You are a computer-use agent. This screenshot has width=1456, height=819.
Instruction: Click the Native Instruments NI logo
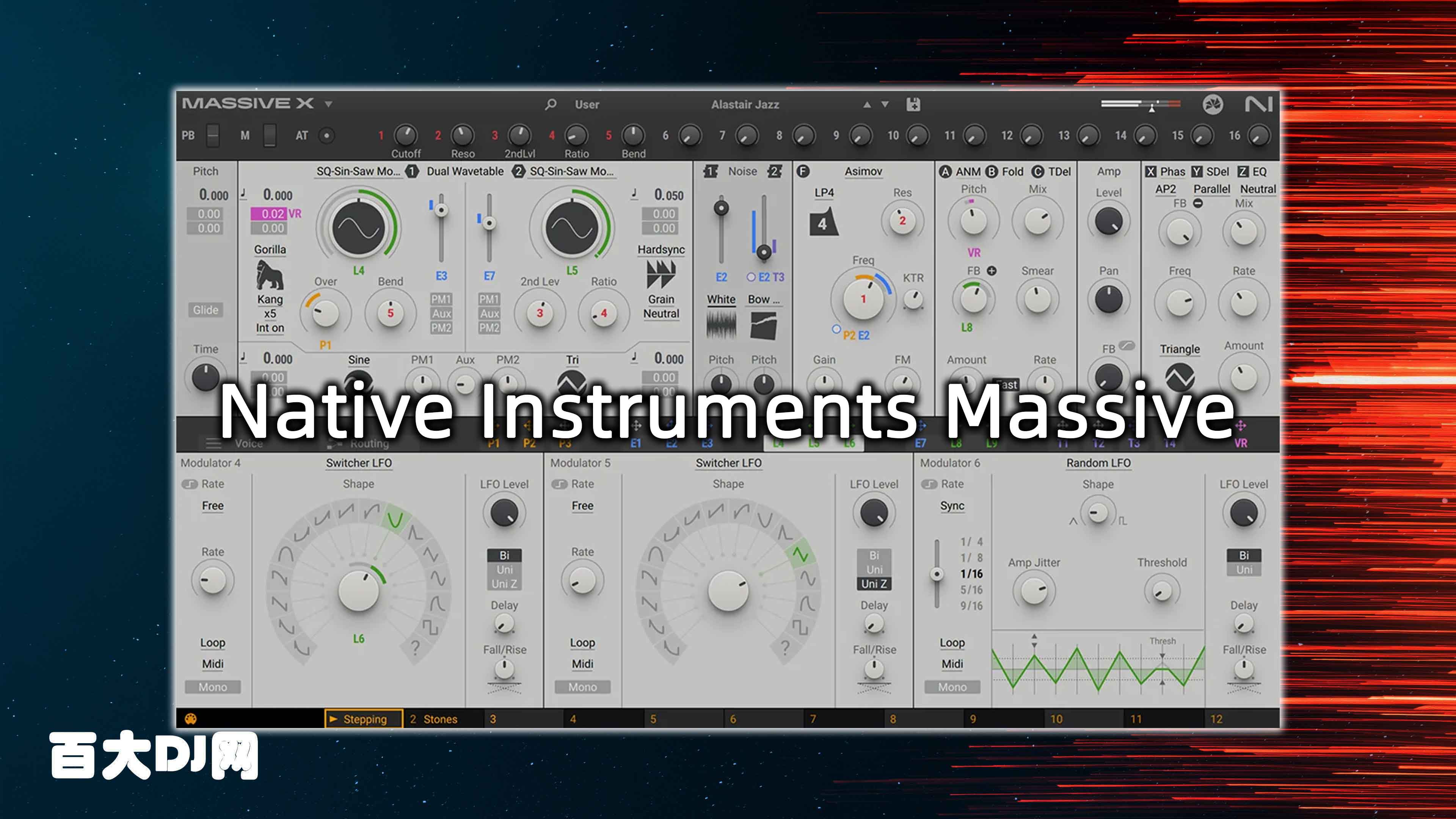1259,105
